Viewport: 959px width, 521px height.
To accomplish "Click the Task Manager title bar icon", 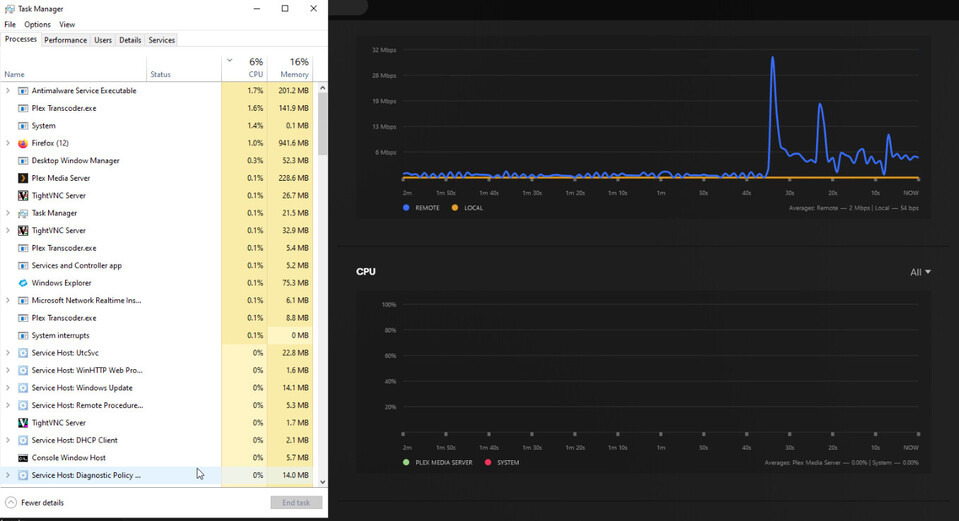I will 10,9.
